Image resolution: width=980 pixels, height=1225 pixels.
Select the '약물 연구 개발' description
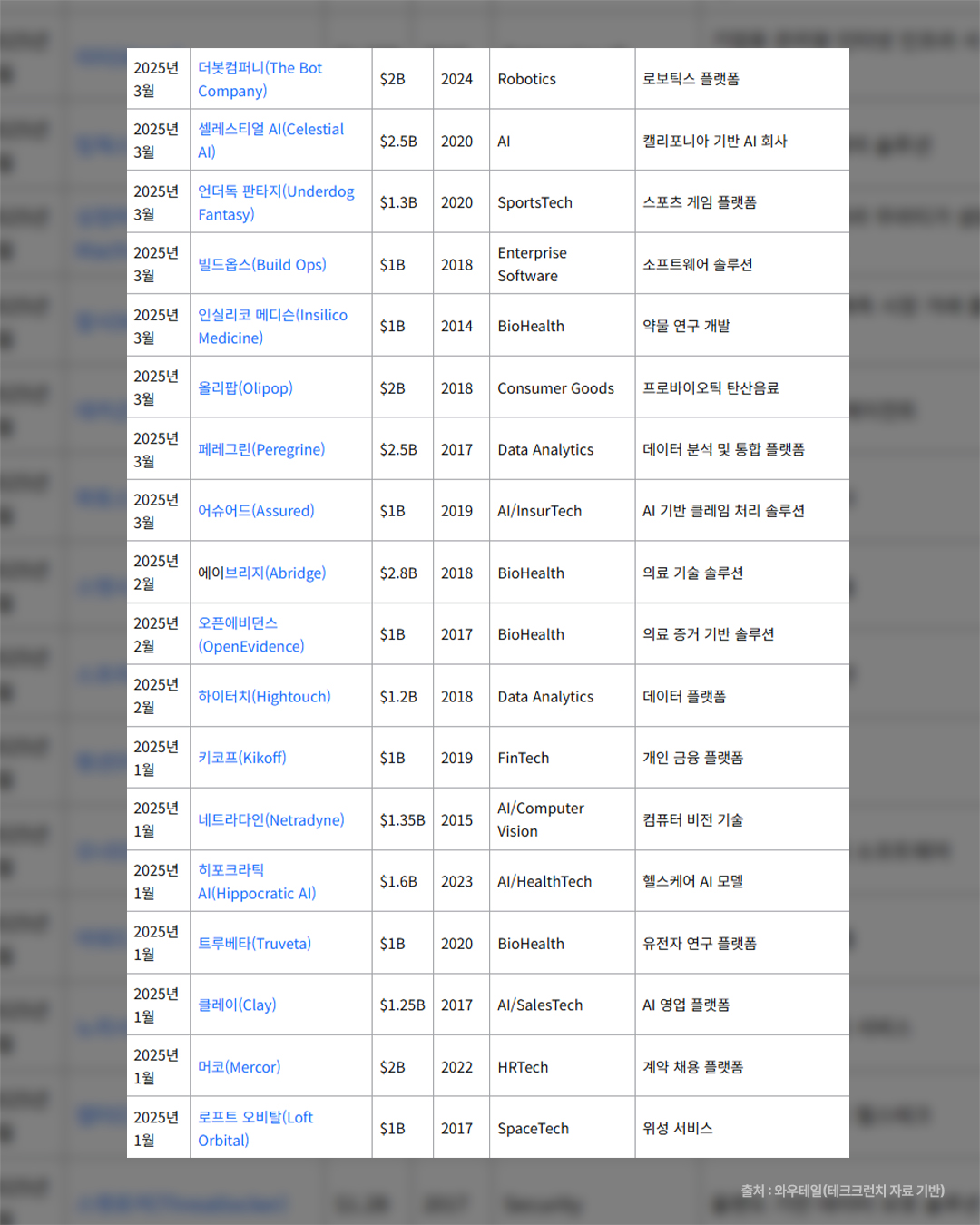point(686,327)
